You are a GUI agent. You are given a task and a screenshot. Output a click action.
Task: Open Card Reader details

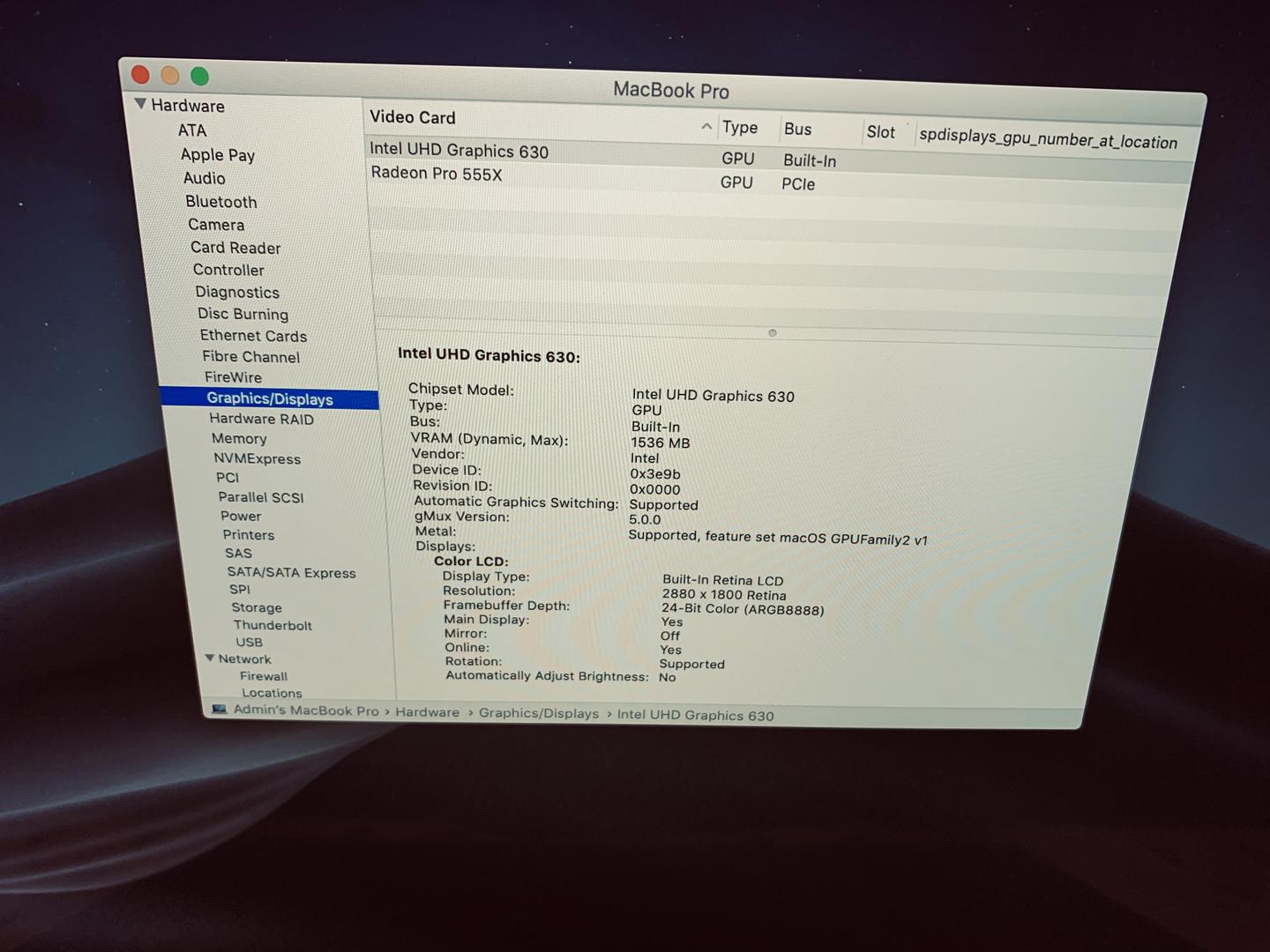coord(235,248)
